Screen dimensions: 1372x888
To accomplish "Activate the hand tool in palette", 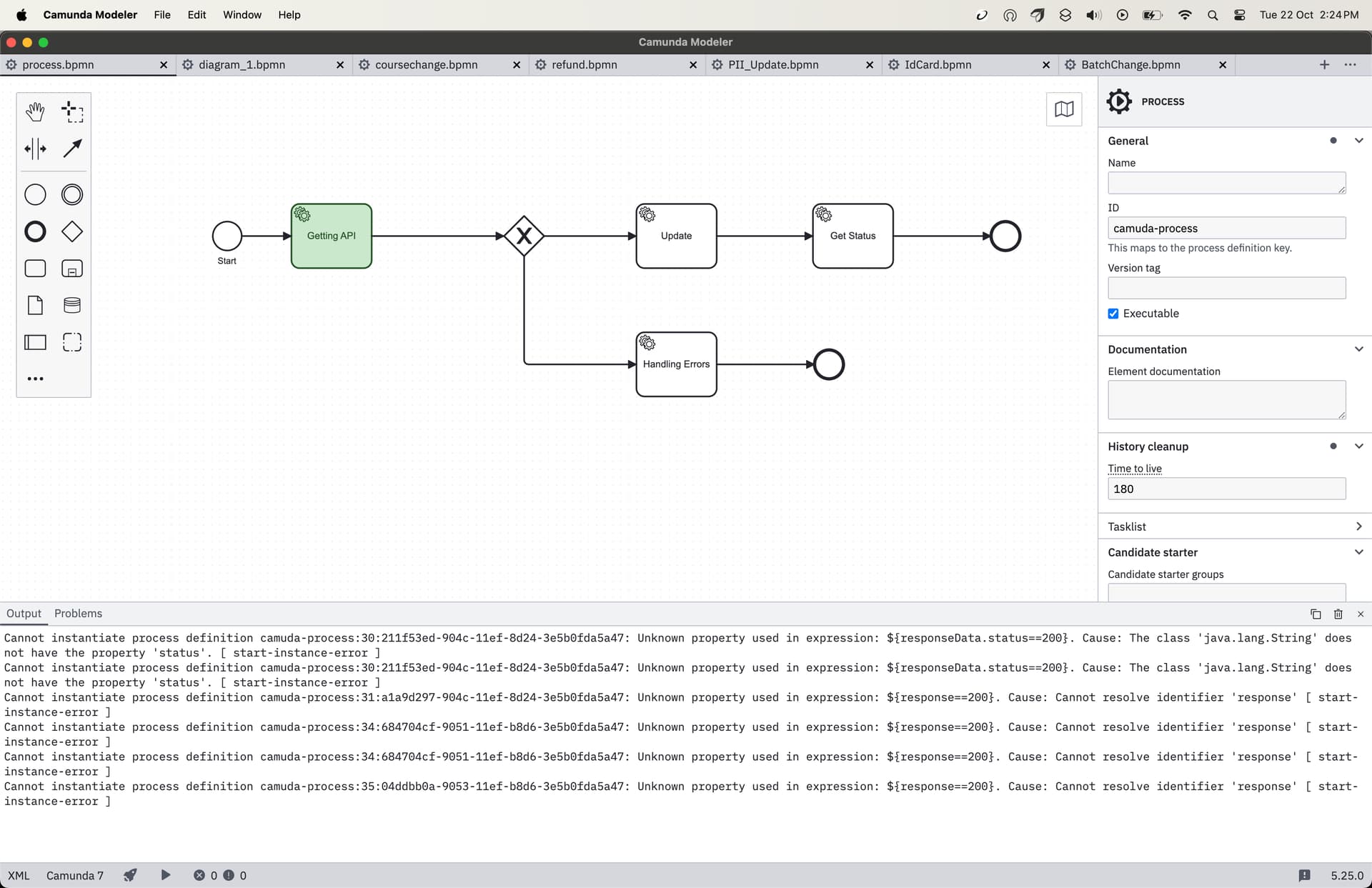I will tap(35, 112).
